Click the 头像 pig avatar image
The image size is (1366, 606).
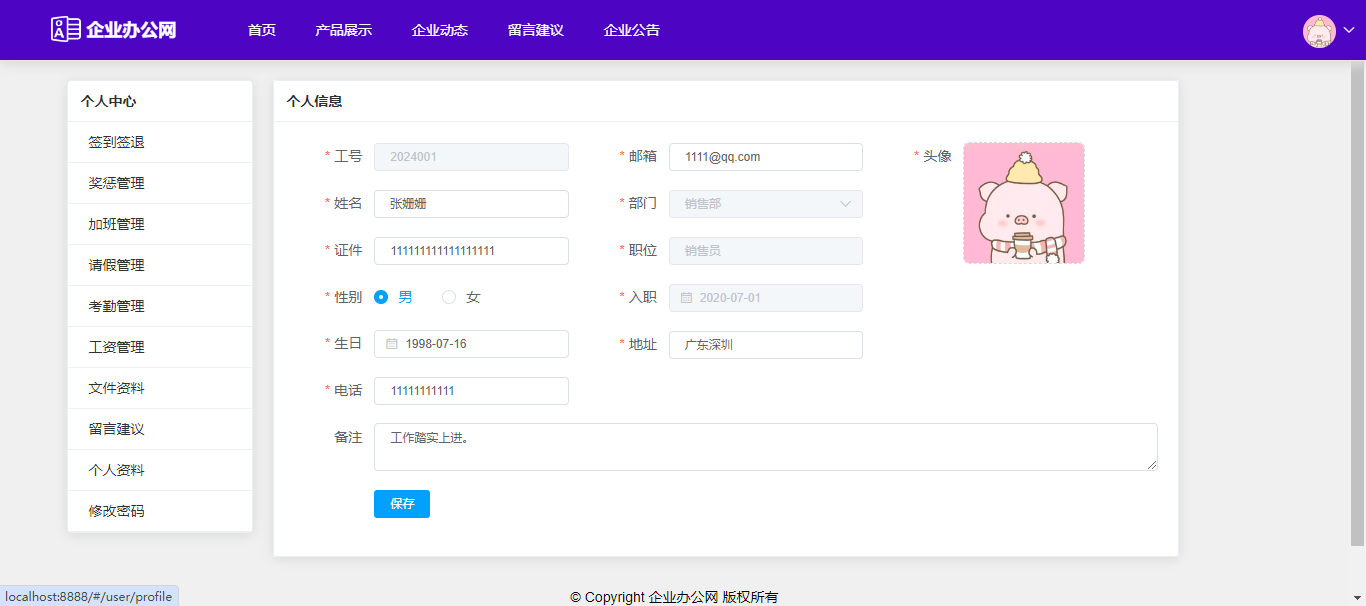1023,203
